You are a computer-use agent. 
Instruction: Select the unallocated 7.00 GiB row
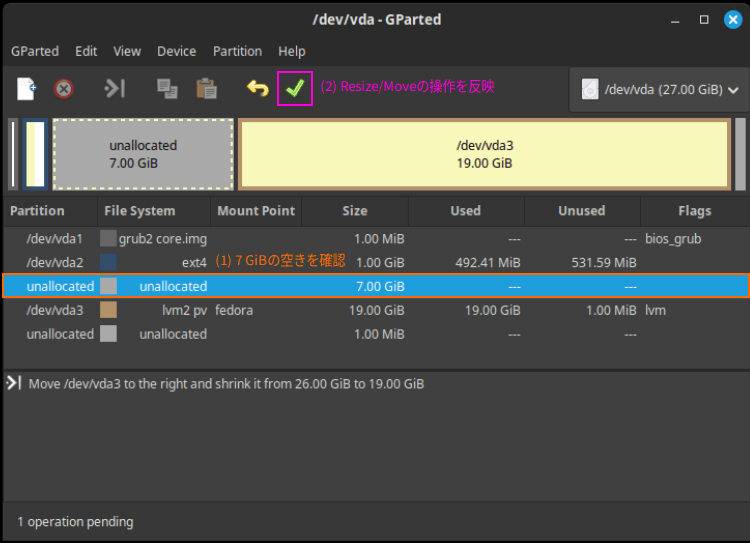coord(376,286)
